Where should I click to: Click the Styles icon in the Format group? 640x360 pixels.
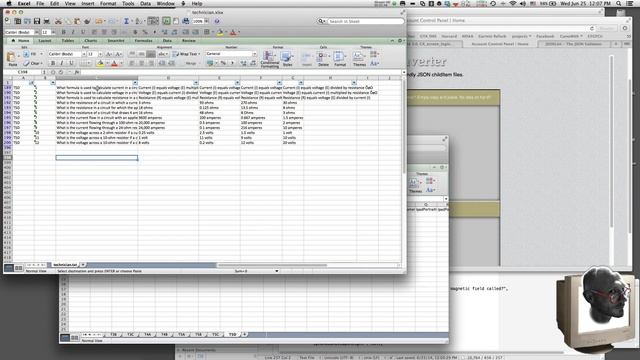click(287, 58)
